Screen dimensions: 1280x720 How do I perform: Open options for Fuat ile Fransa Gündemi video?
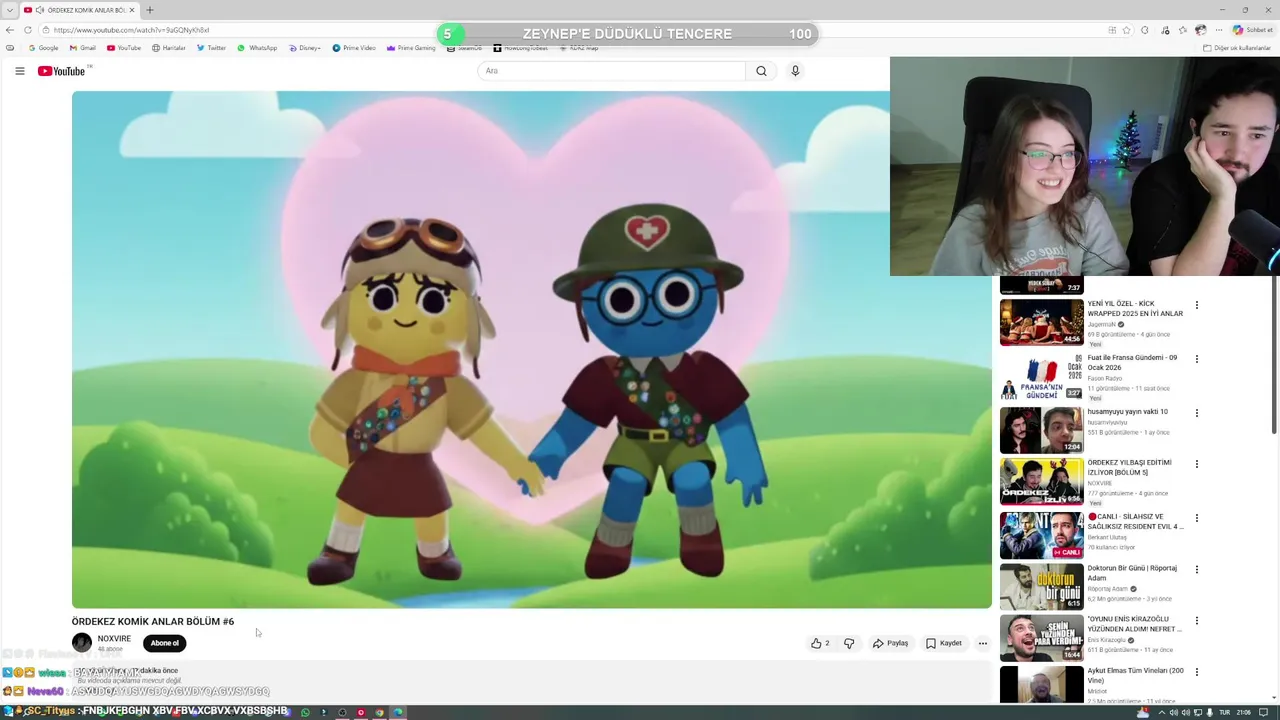[x=1196, y=359]
